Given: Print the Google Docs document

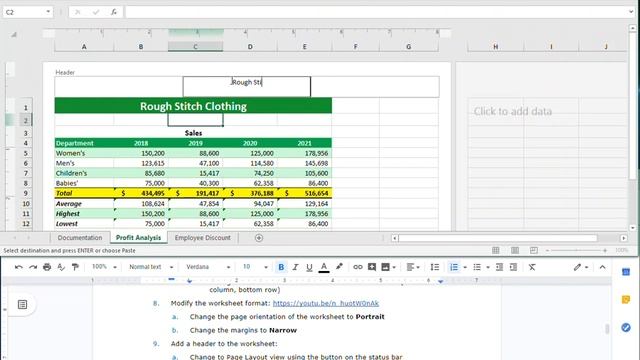Looking at the screenshot, I should (x=47, y=267).
